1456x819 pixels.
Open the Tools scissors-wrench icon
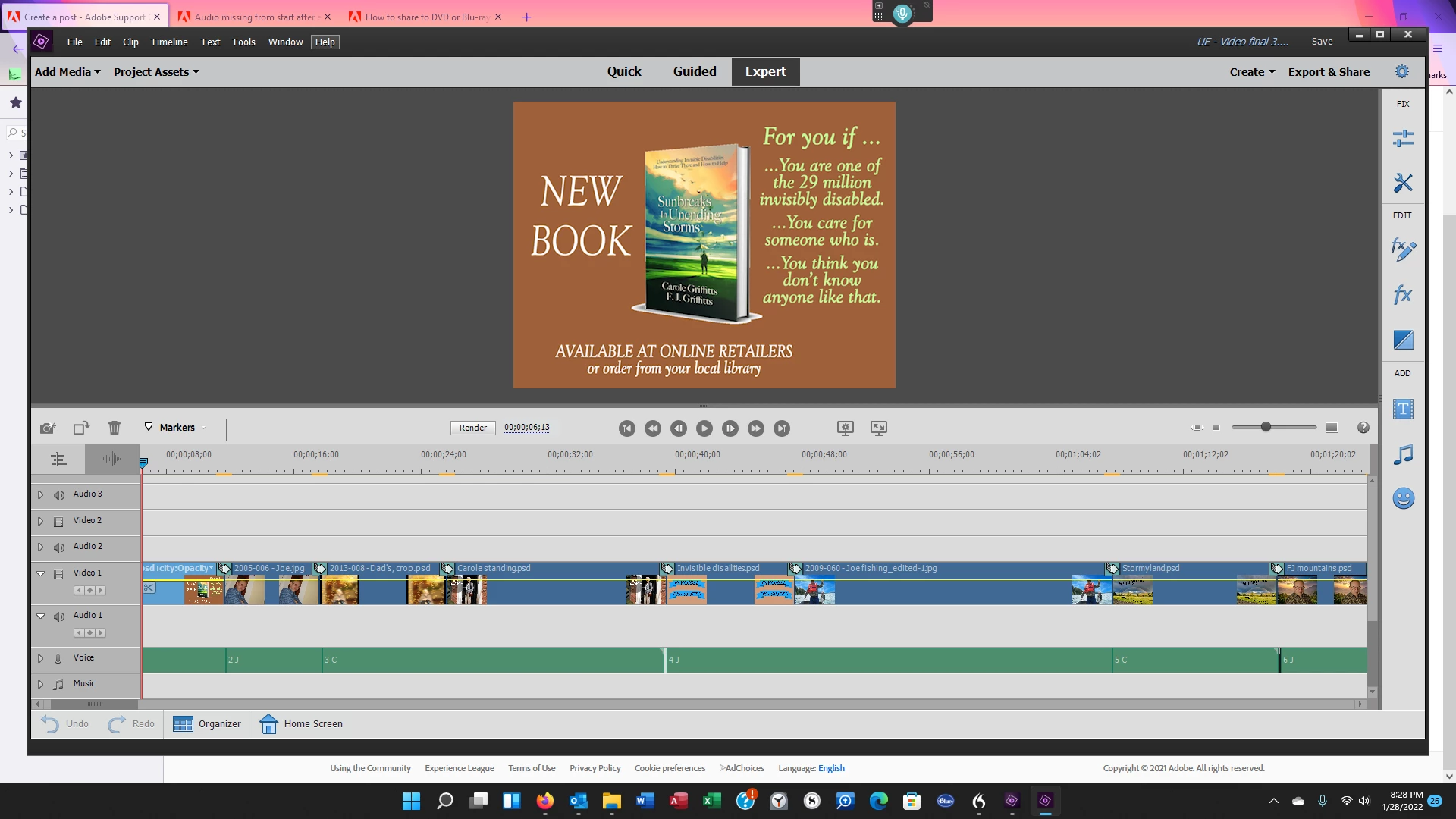[1403, 183]
